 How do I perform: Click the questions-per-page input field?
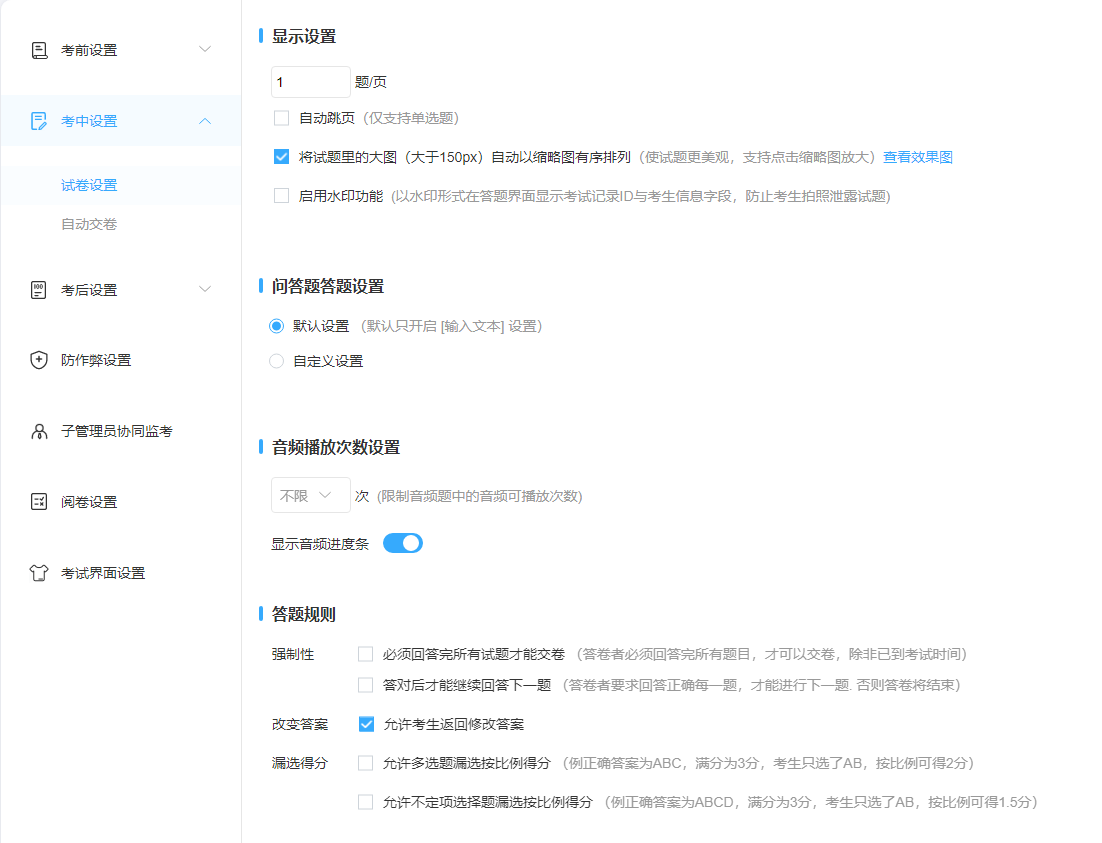310,81
